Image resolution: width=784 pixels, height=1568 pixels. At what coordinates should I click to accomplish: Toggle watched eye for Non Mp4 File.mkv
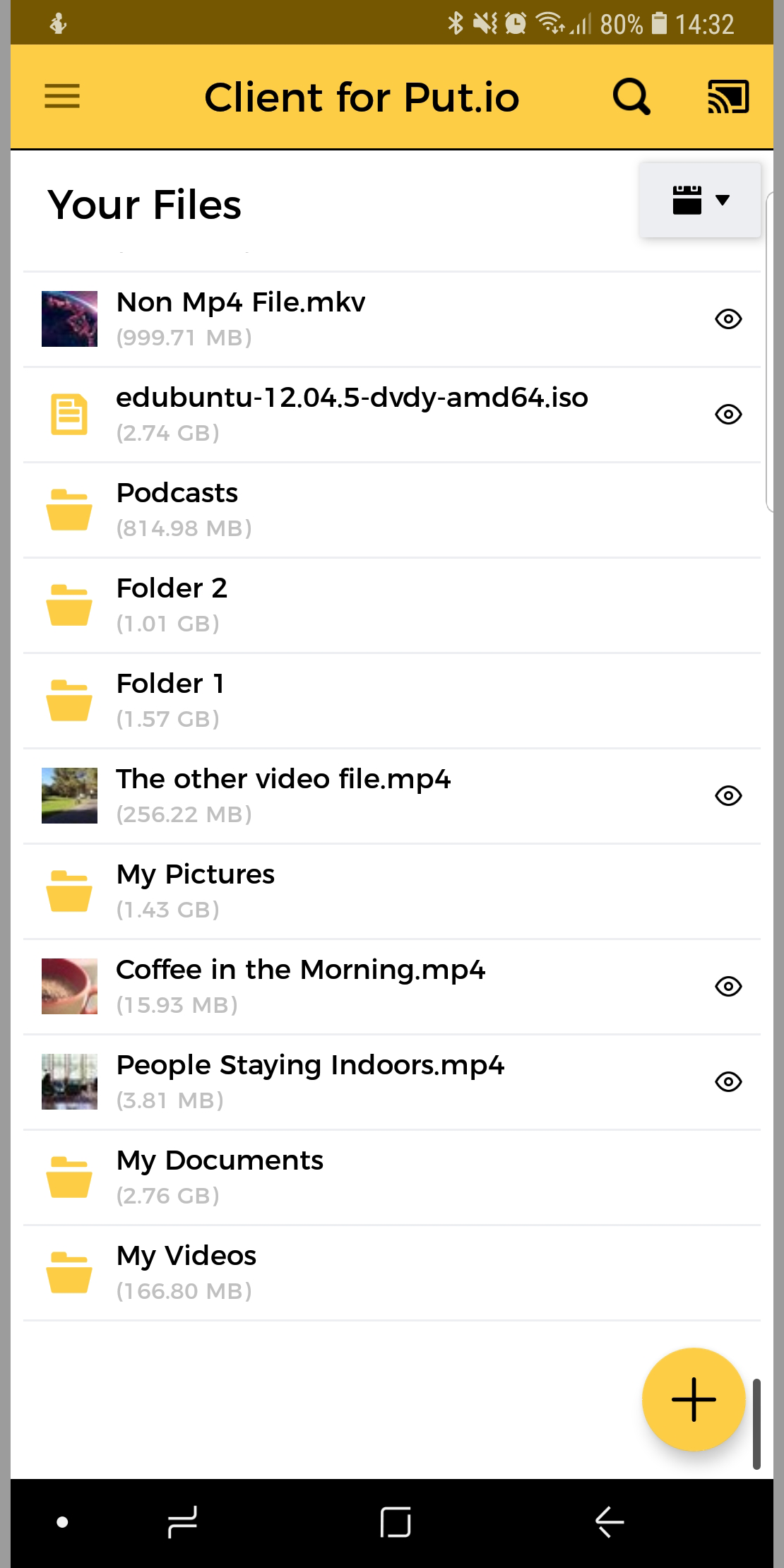(728, 319)
